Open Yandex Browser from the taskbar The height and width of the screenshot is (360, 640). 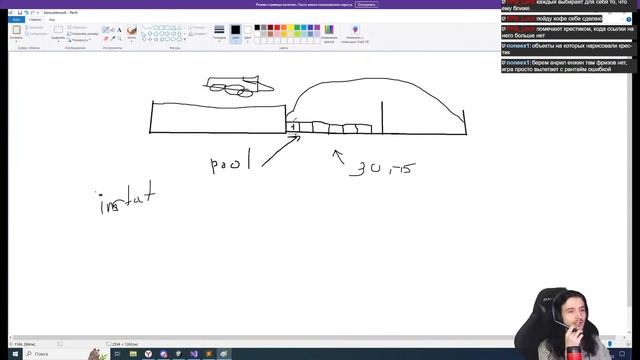[148, 354]
